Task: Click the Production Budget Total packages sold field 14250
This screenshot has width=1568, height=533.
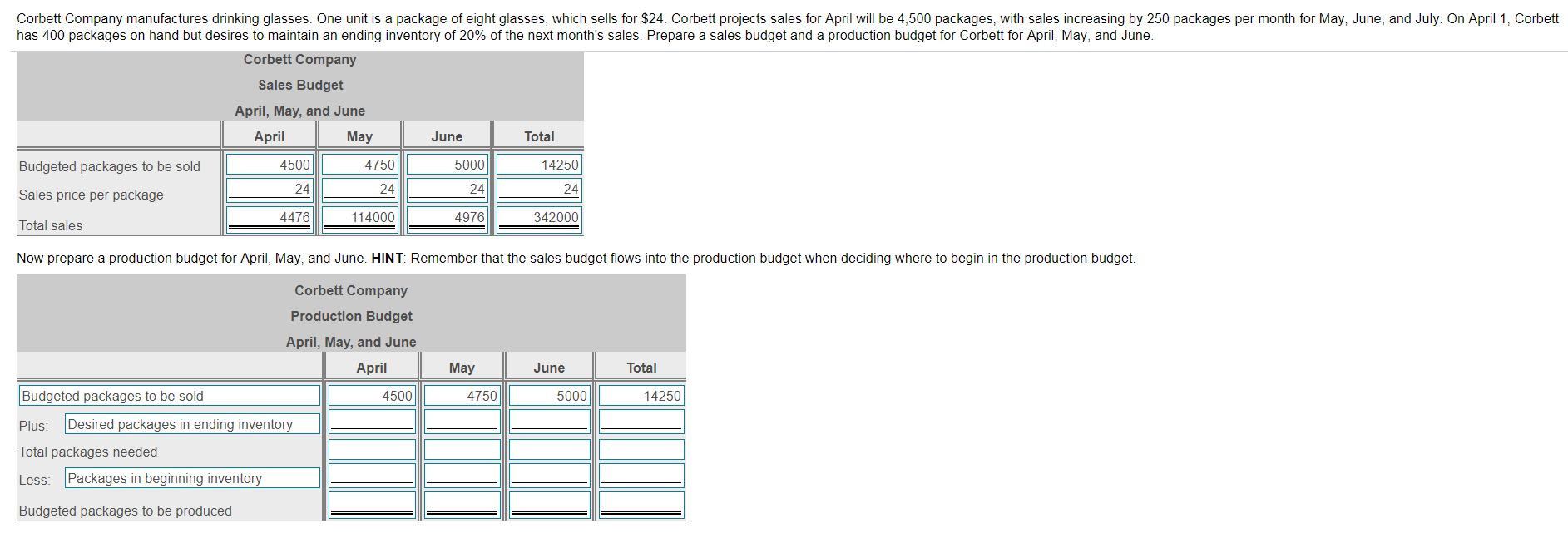Action: (x=641, y=396)
